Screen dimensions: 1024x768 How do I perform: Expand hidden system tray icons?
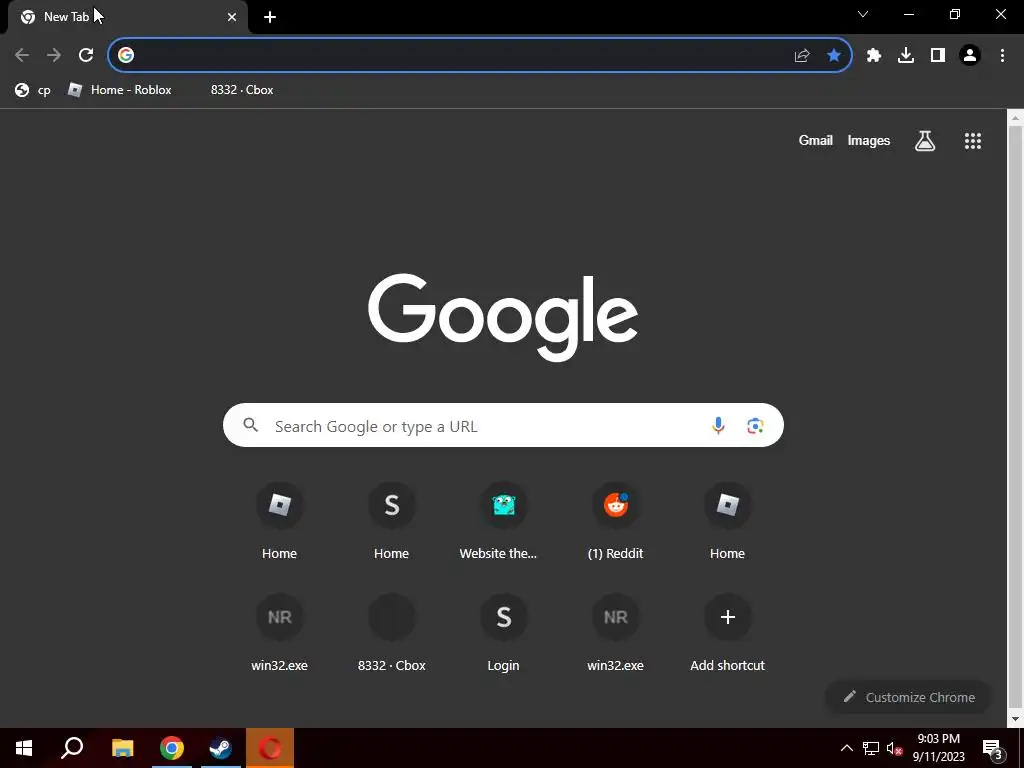[x=846, y=748]
